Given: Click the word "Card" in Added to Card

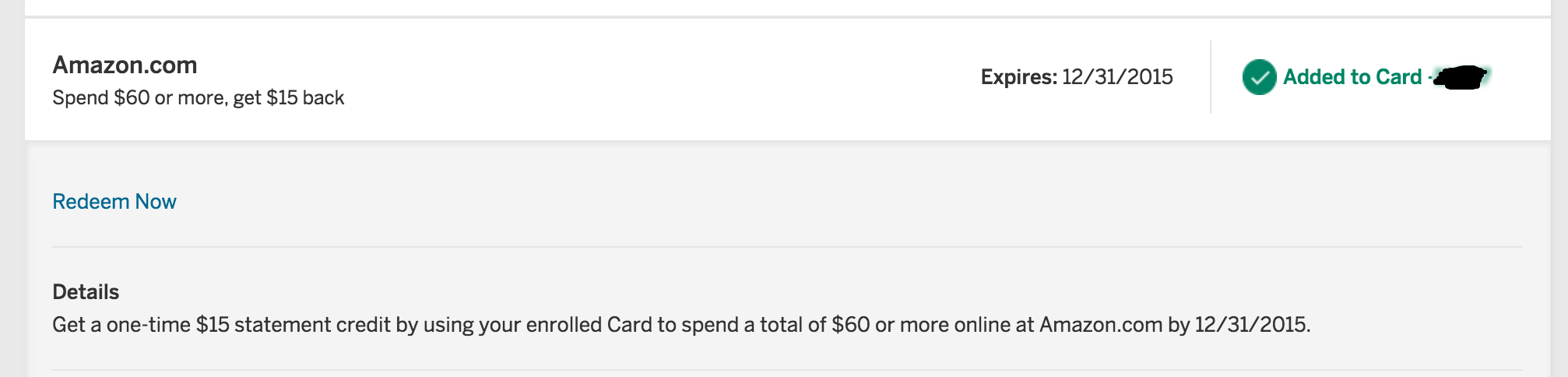Looking at the screenshot, I should click(x=1398, y=77).
